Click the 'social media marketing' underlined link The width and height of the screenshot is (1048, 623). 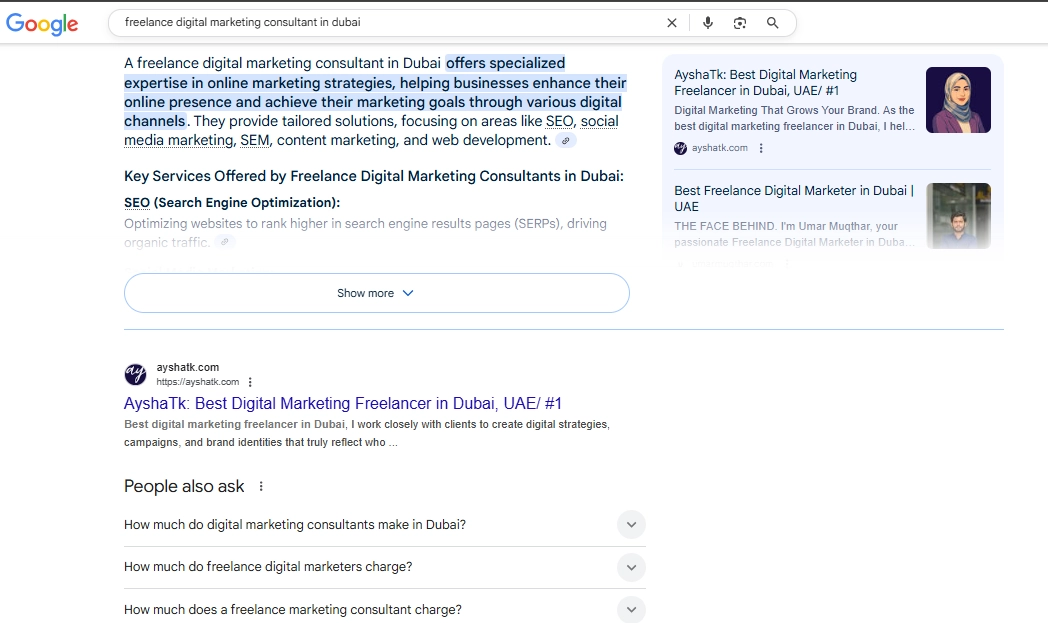[372, 131]
